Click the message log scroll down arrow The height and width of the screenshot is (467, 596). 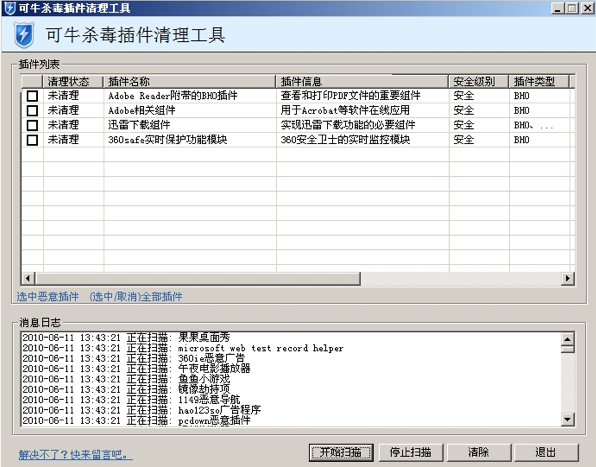[x=567, y=420]
